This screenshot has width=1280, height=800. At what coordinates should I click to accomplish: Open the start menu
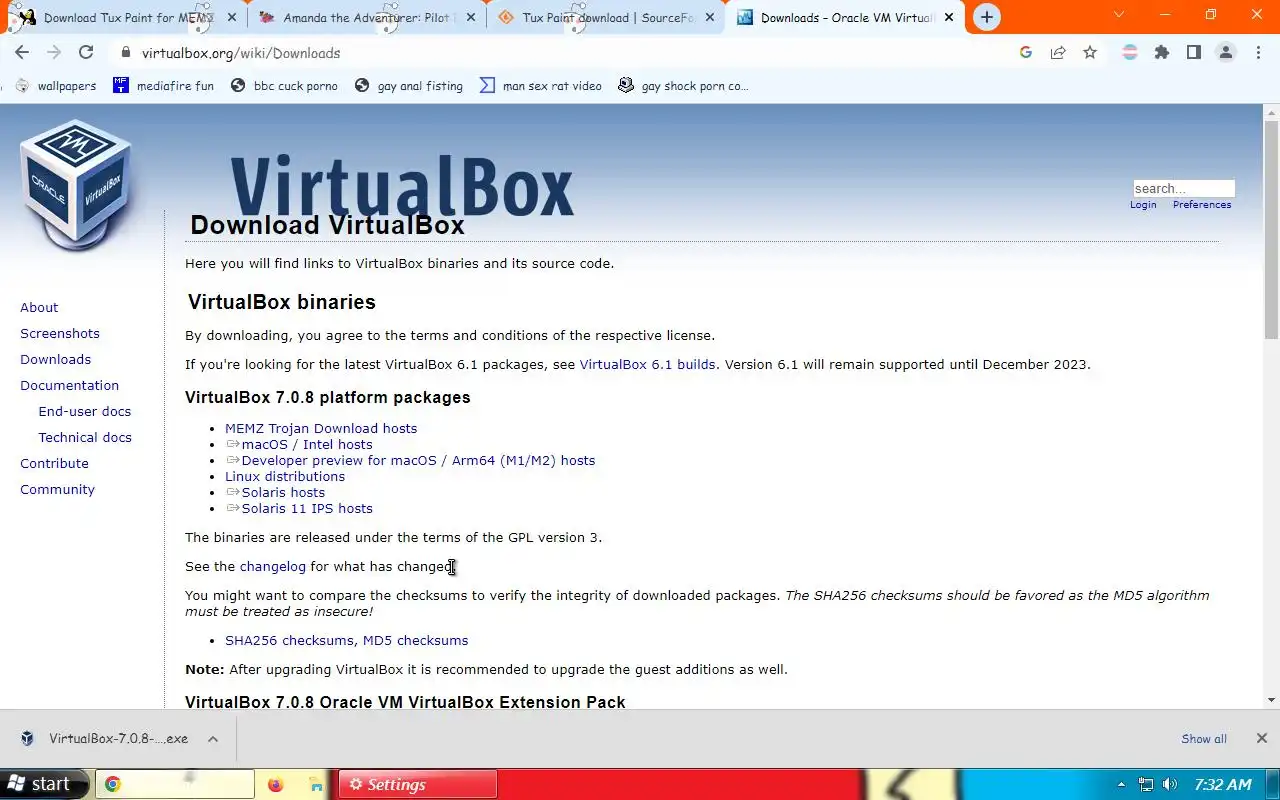pos(46,784)
